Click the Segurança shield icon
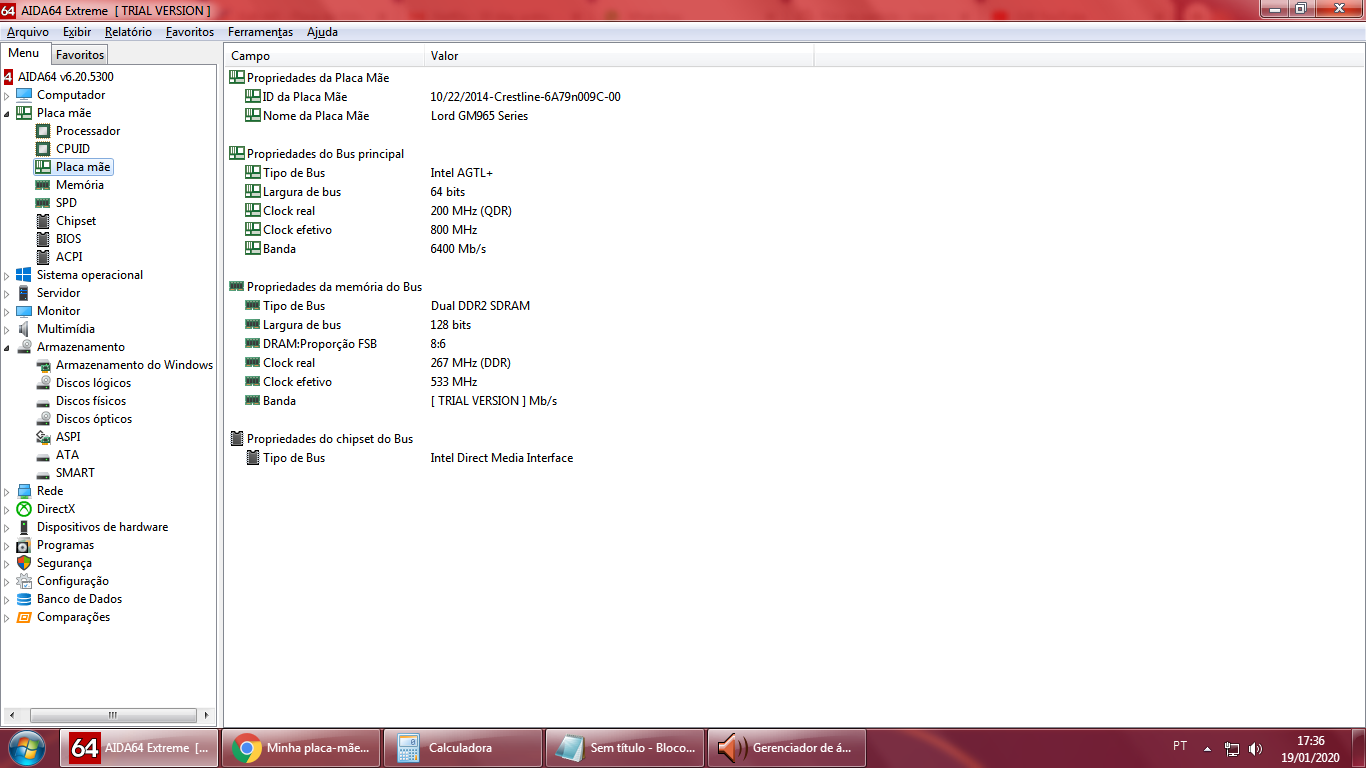This screenshot has height=768, width=1366. click(24, 563)
